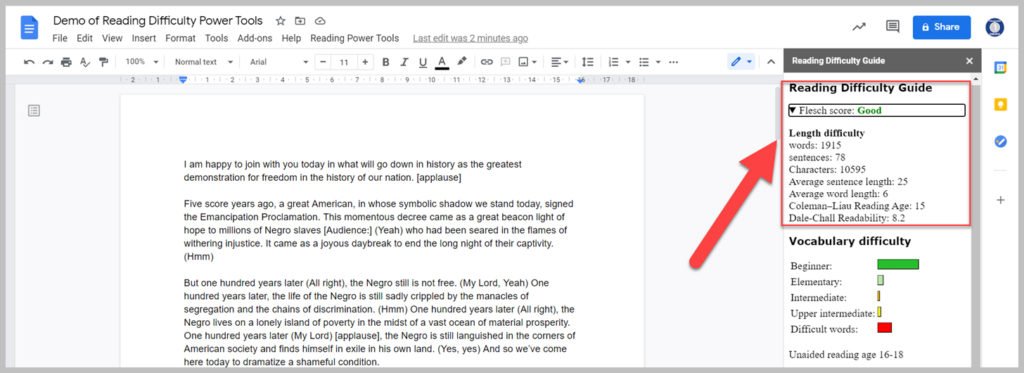Open the Tools menu
This screenshot has height=373, width=1024.
point(216,38)
